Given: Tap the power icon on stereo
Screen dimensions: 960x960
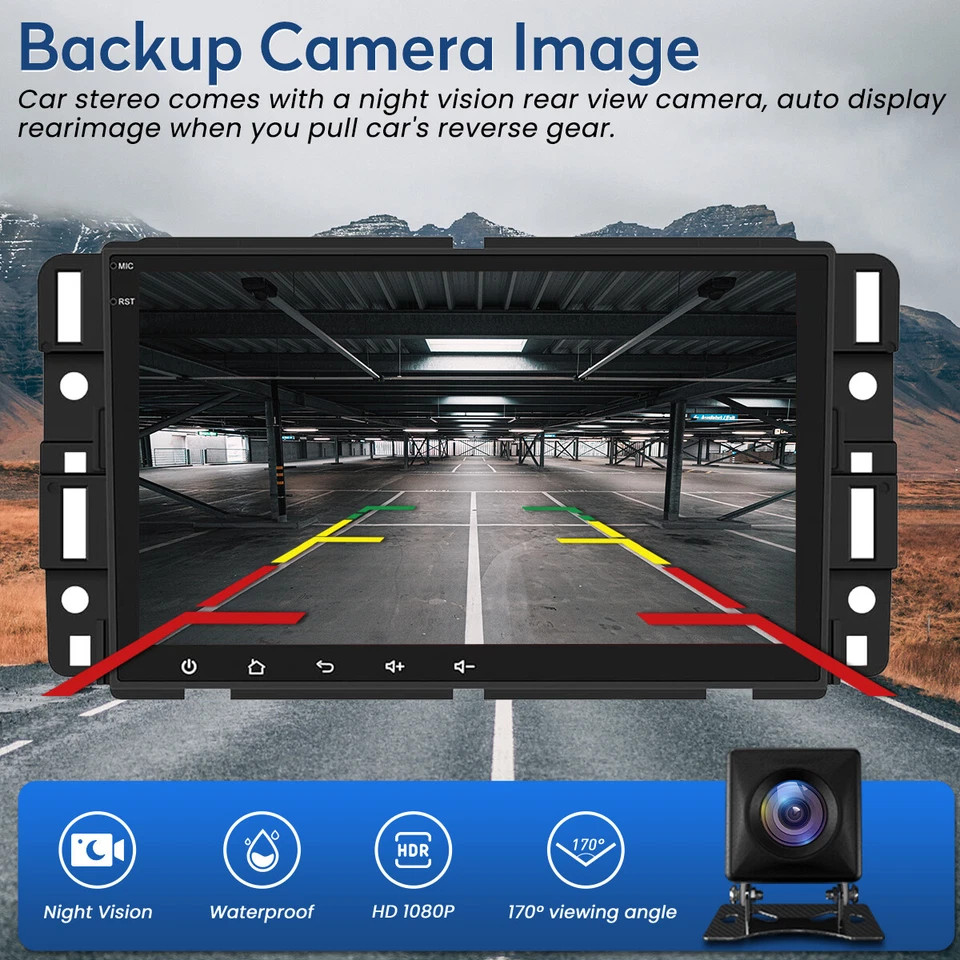Looking at the screenshot, I should [189, 666].
